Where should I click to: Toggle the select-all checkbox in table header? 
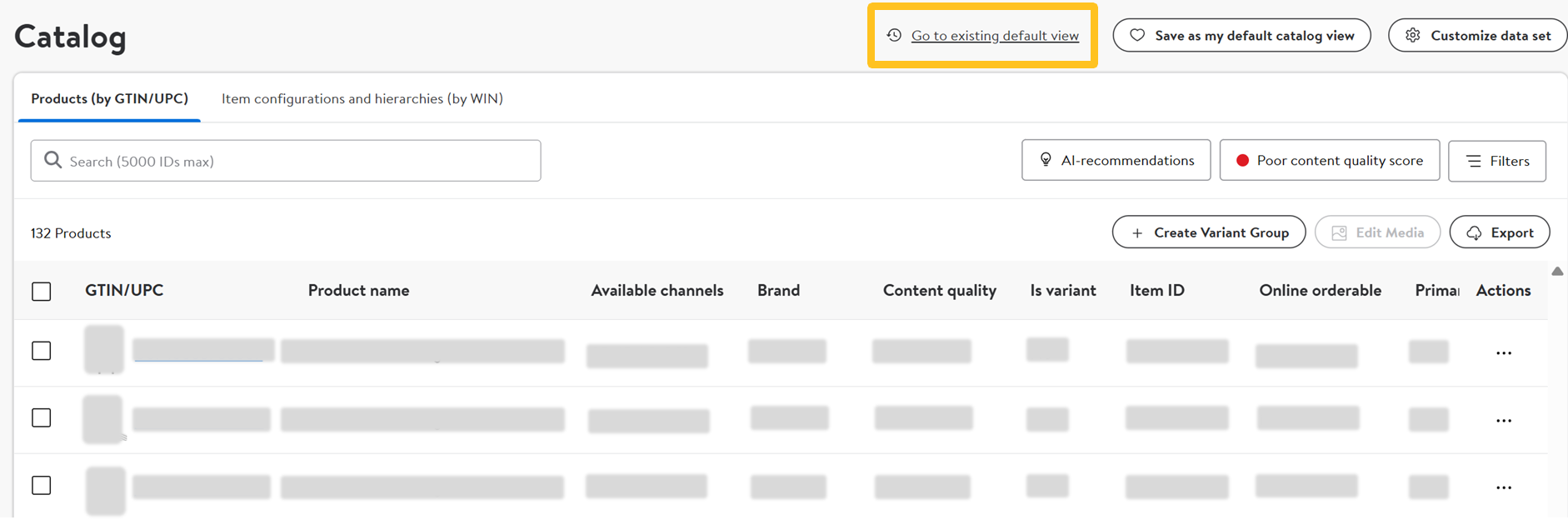tap(42, 291)
